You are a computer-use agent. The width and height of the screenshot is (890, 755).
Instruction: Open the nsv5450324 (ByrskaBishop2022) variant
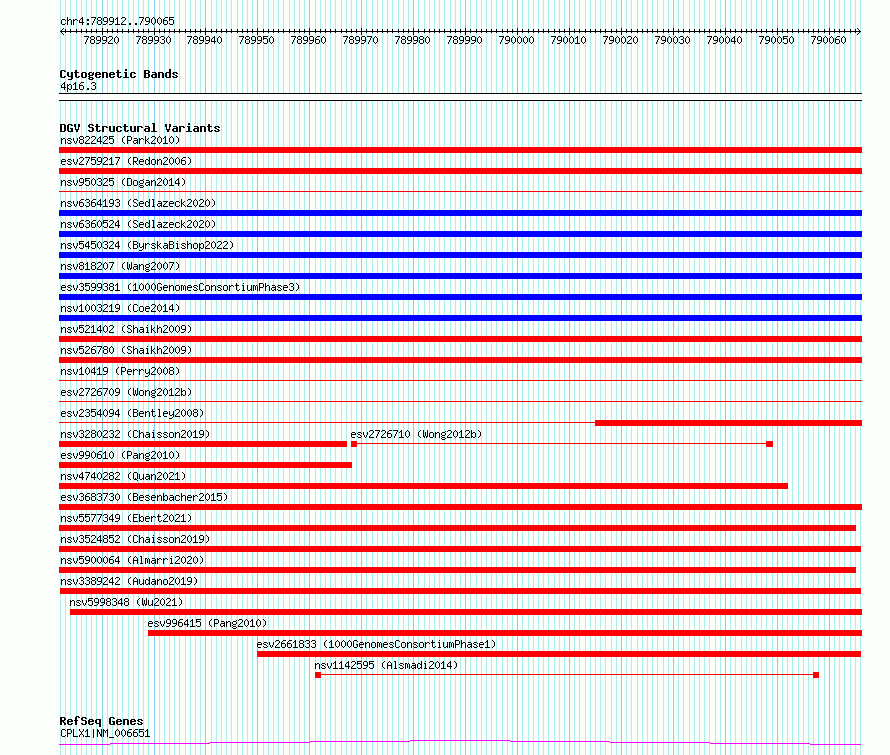coord(147,245)
